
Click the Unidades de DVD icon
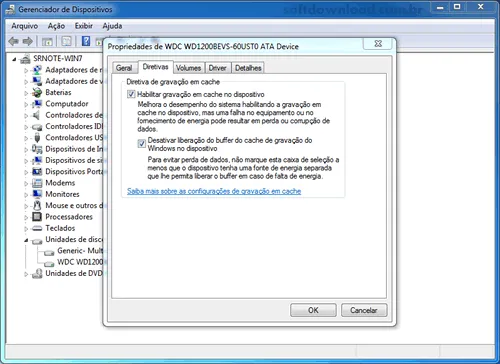[x=37, y=273]
